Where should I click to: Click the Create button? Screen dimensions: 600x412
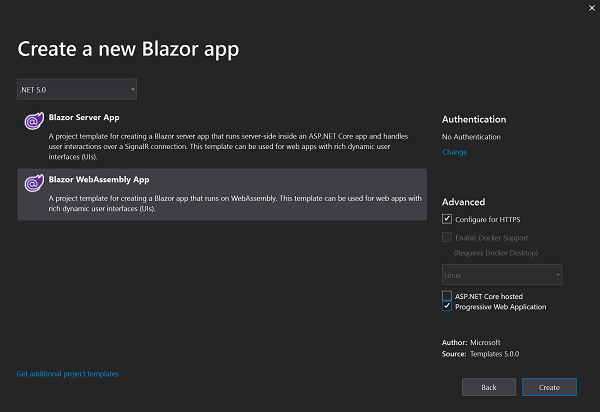tap(549, 387)
